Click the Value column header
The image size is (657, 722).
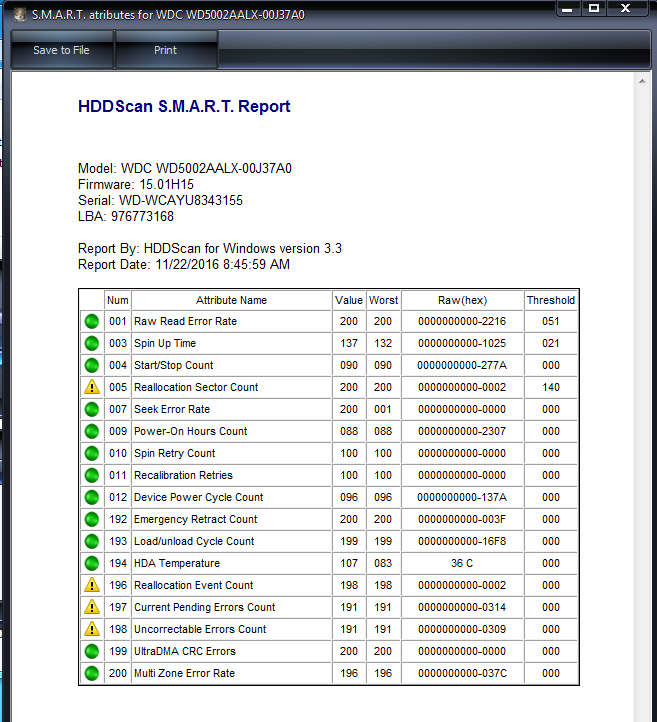pos(349,300)
